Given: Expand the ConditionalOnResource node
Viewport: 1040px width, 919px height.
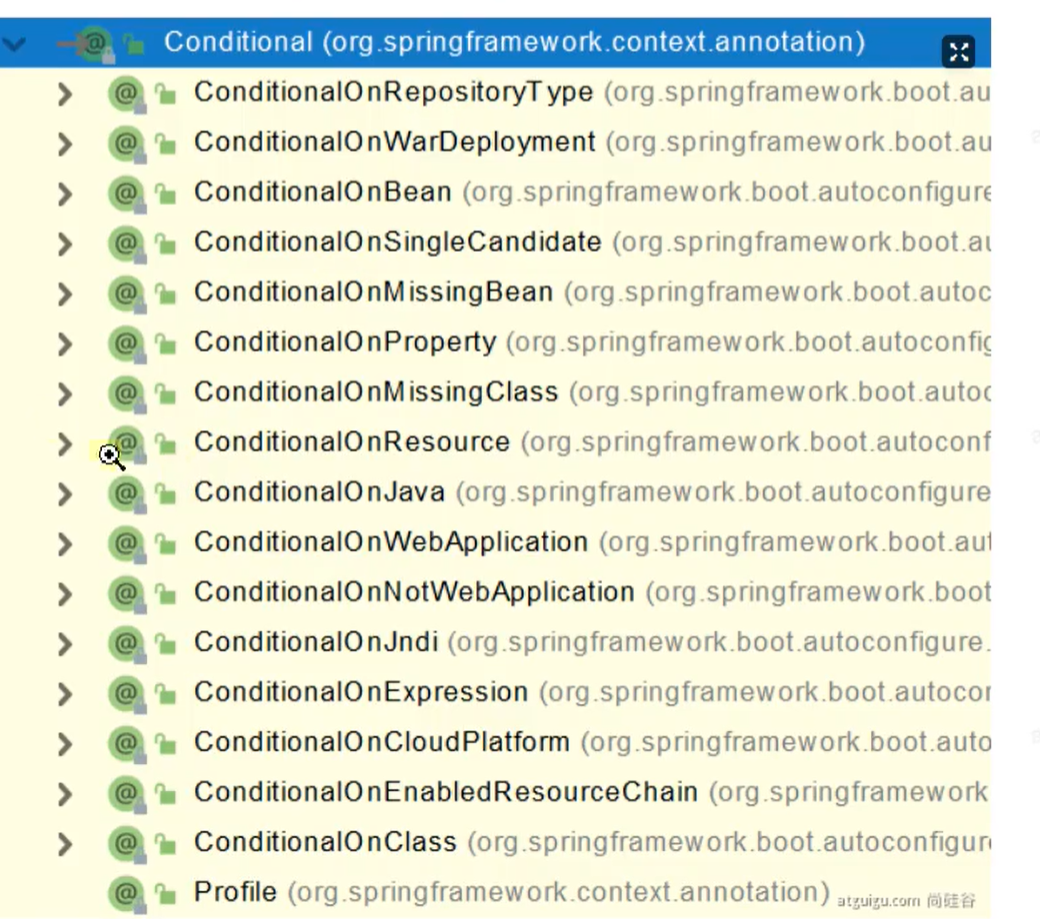Looking at the screenshot, I should [64, 444].
